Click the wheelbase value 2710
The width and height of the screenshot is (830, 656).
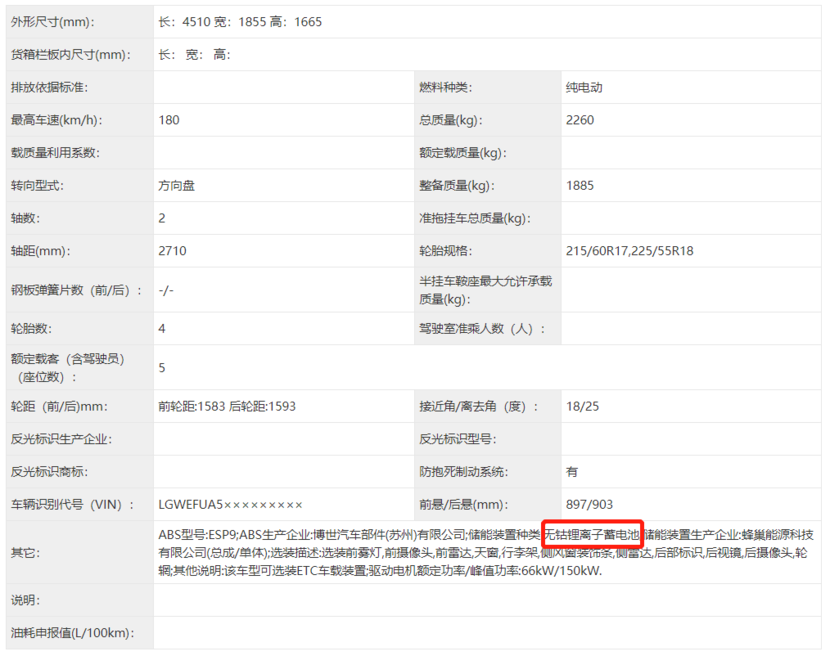pos(172,251)
